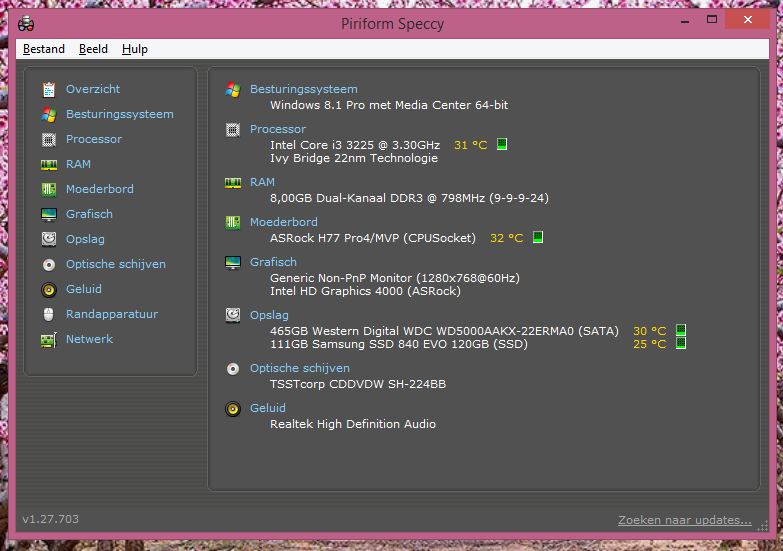Open Grafisch in the sidebar
Screen dimensions: 783x551
(x=89, y=214)
